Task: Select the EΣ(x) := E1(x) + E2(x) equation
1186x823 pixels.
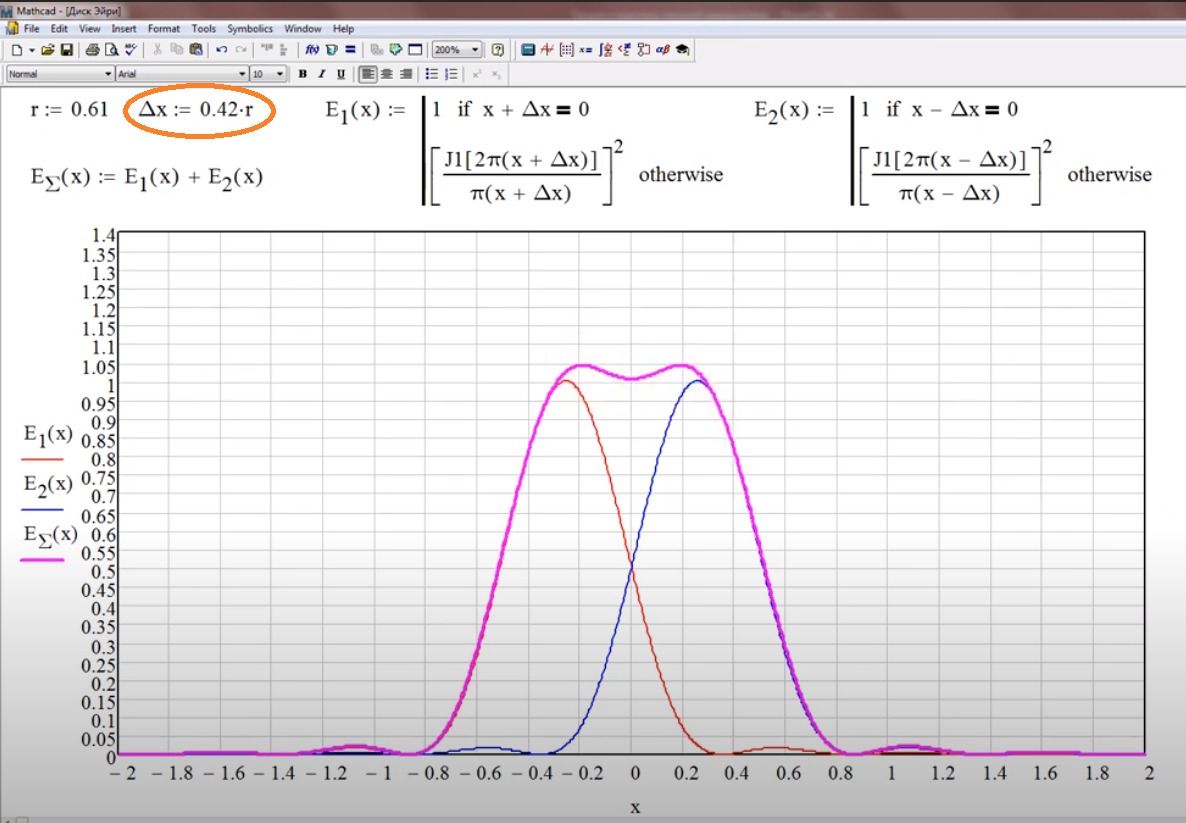Action: [x=146, y=179]
